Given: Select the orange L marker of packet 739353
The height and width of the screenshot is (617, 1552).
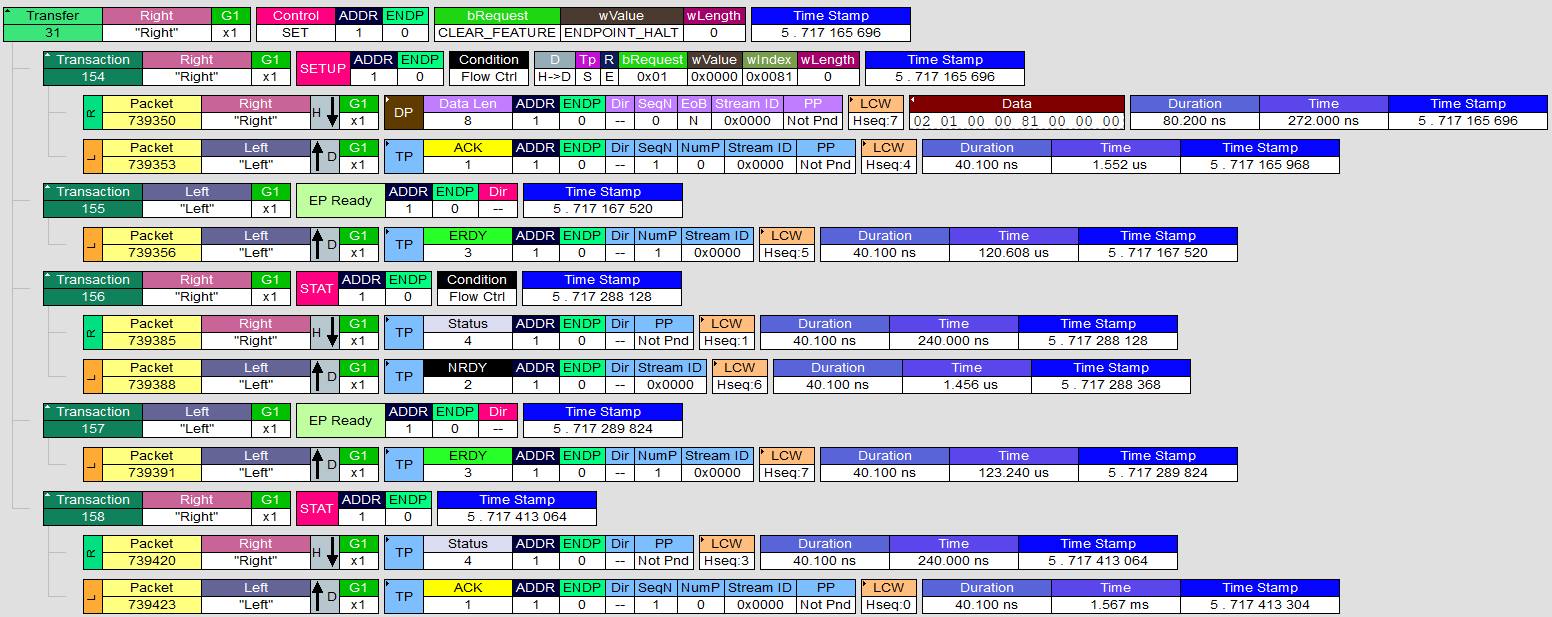Looking at the screenshot, I should coord(92,156).
